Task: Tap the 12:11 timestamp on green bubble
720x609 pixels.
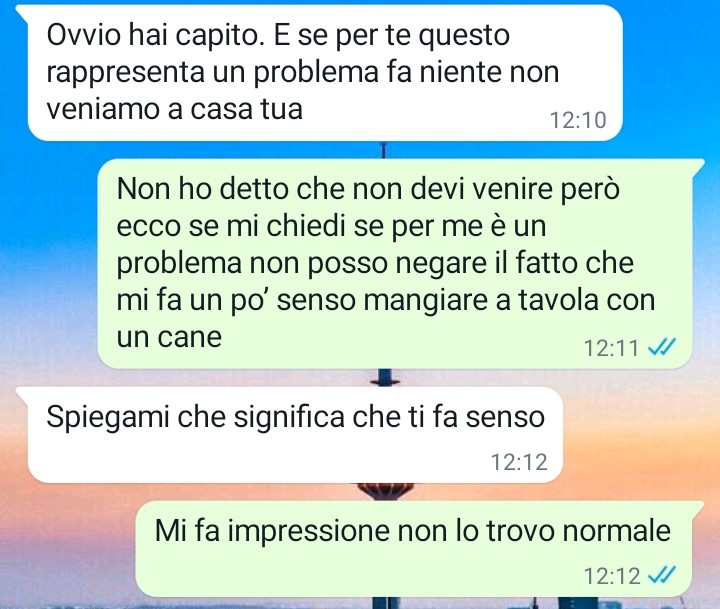Action: 611,348
